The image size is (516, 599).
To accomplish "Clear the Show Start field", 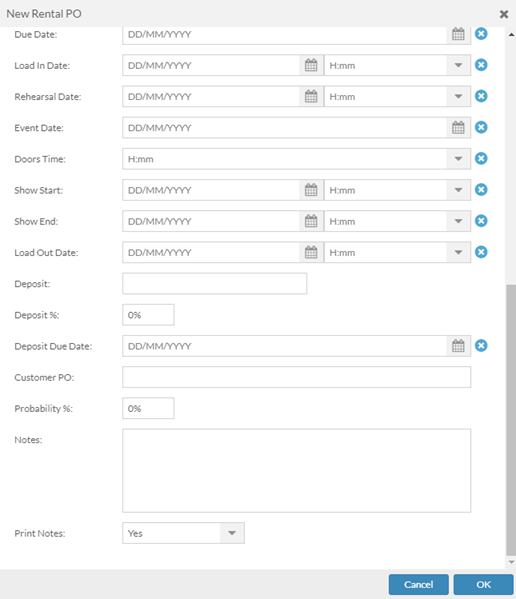I will [x=481, y=190].
